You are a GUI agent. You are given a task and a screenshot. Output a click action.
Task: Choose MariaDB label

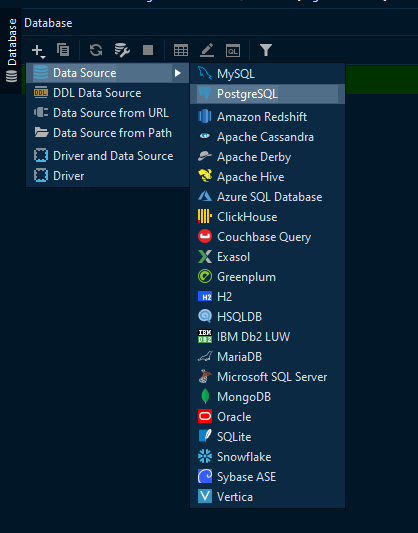coord(240,357)
